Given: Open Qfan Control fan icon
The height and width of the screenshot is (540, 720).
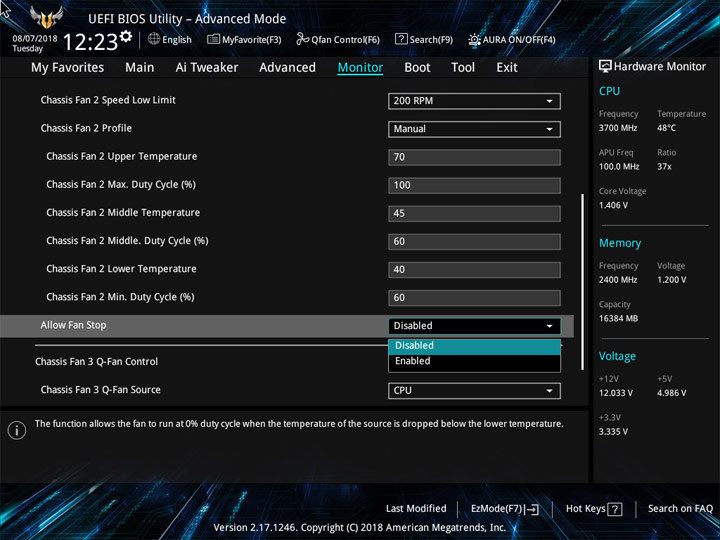Looking at the screenshot, I should (302, 39).
